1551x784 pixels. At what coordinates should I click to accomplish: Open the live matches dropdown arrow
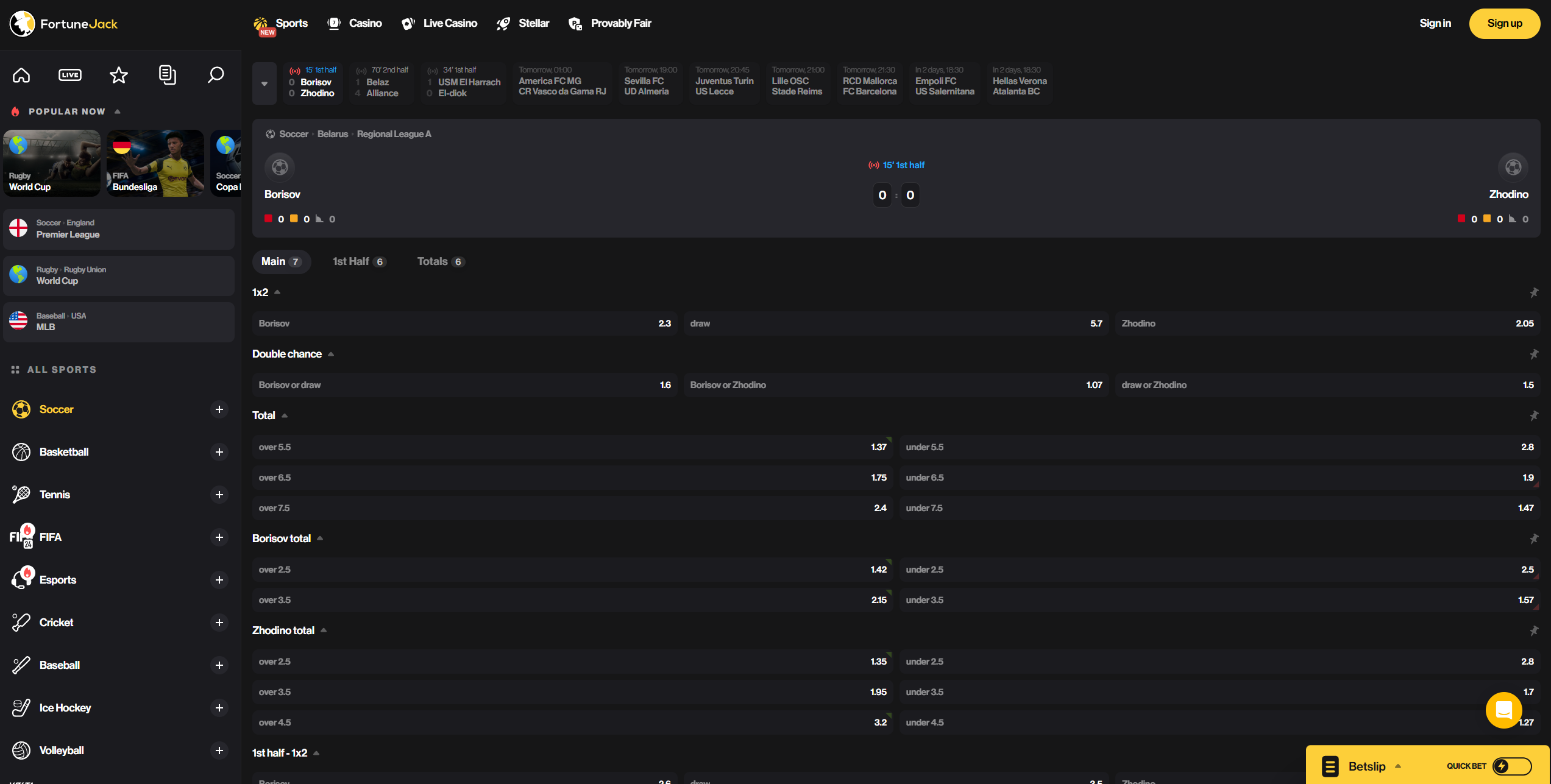point(264,83)
